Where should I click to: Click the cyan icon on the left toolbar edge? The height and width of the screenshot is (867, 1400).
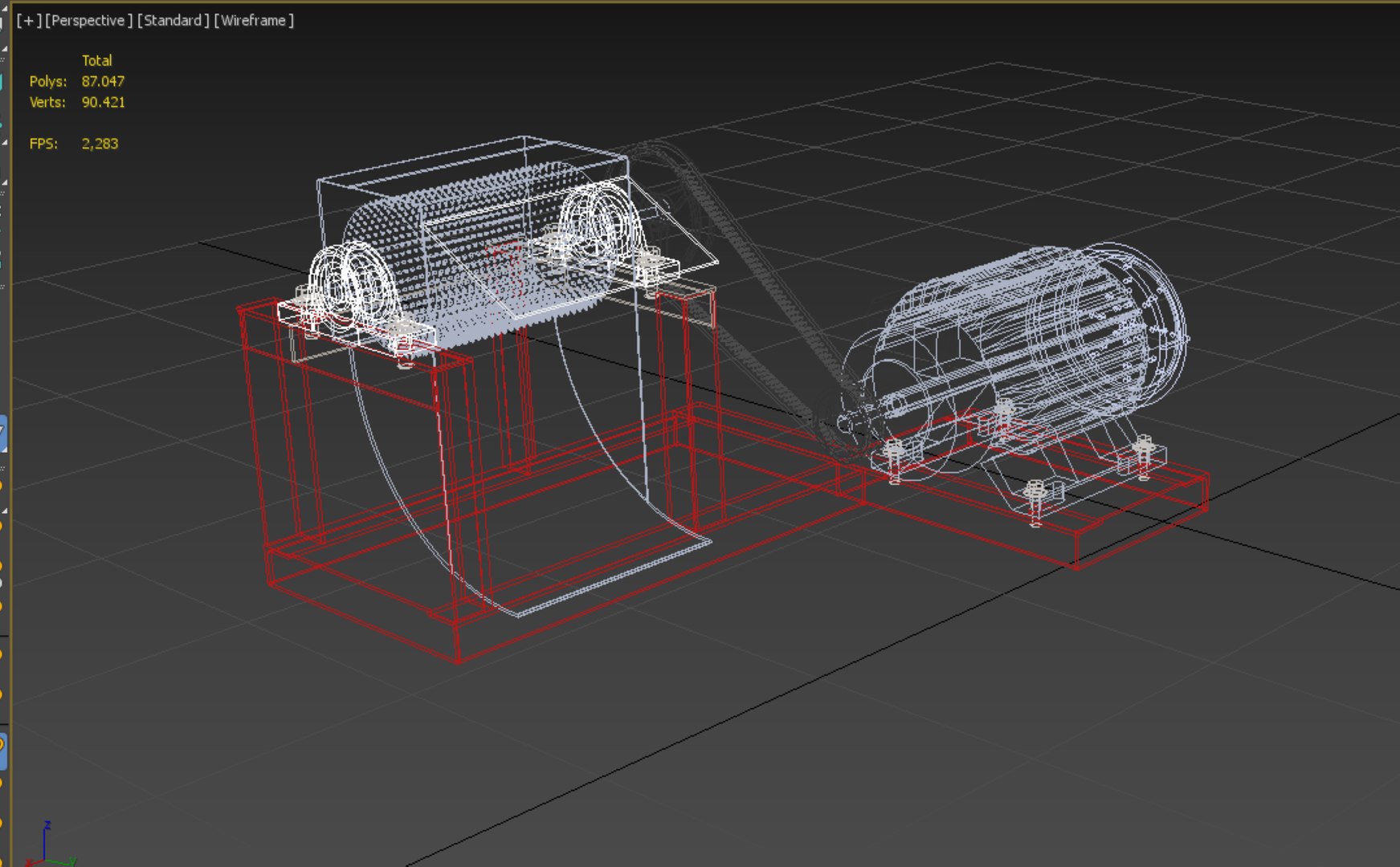(x=2, y=82)
